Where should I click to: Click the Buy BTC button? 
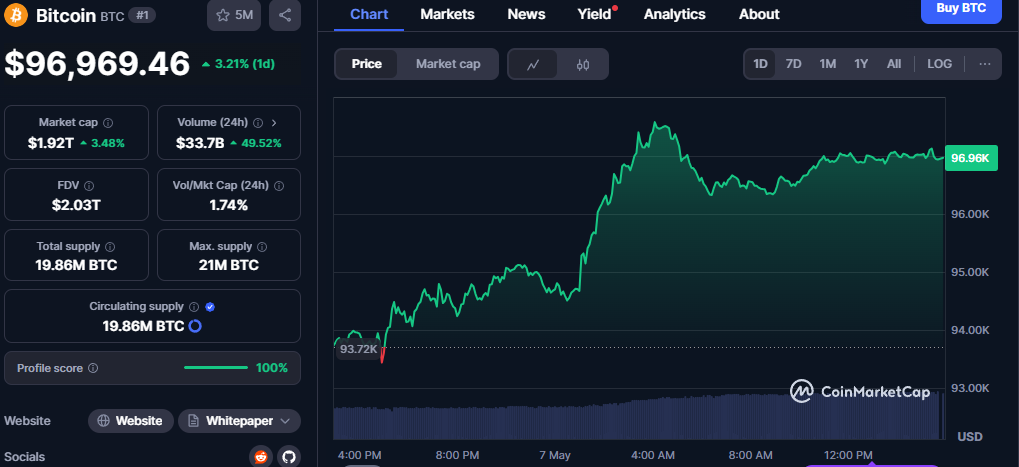(961, 9)
